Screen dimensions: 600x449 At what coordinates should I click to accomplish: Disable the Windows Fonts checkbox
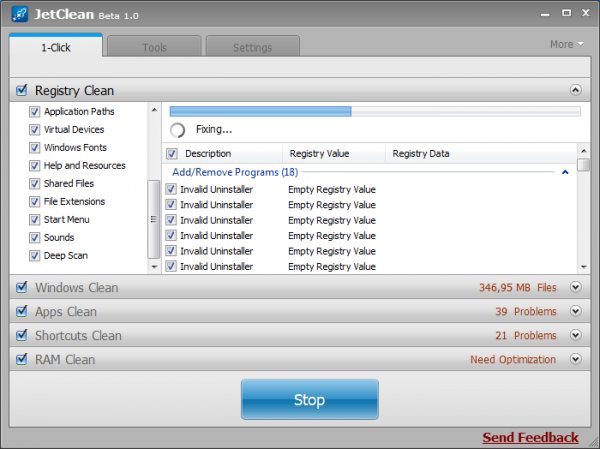(x=34, y=148)
